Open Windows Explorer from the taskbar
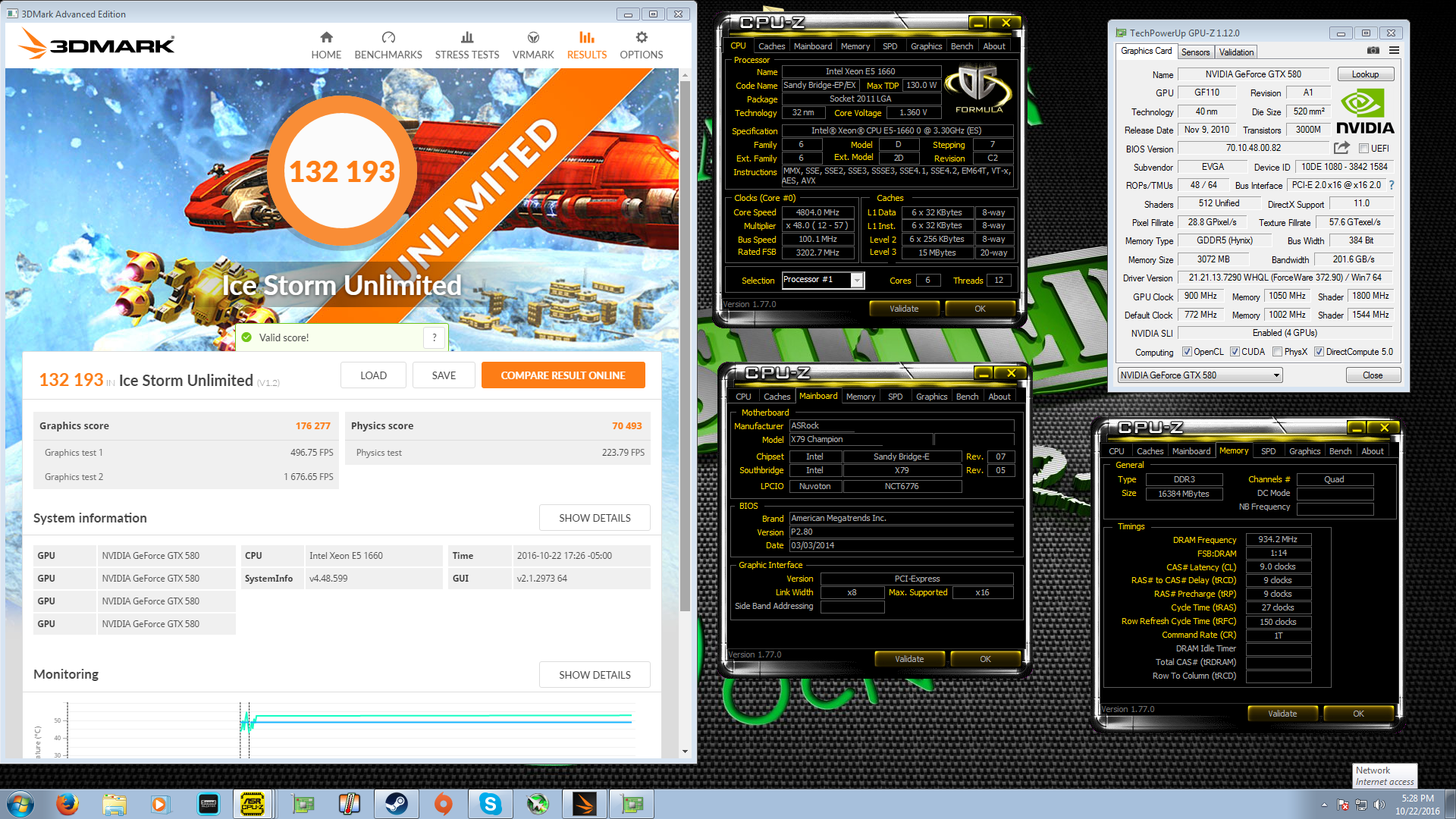This screenshot has width=1456, height=819. click(x=115, y=804)
